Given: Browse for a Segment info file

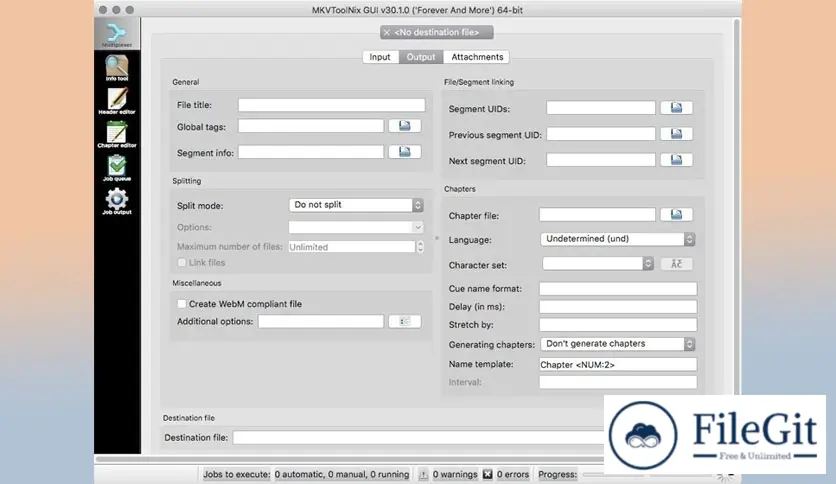Looking at the screenshot, I should [405, 152].
